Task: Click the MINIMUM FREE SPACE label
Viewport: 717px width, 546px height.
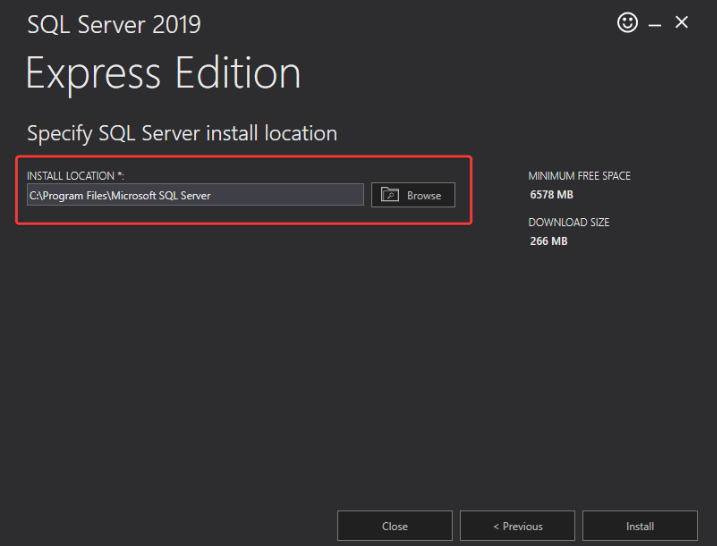Action: point(579,176)
